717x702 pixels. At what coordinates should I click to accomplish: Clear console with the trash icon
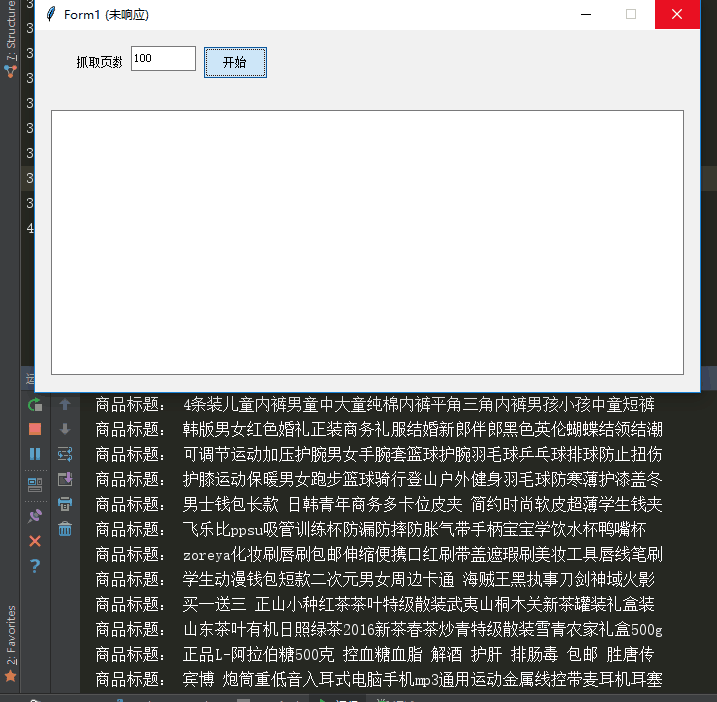coord(65,529)
